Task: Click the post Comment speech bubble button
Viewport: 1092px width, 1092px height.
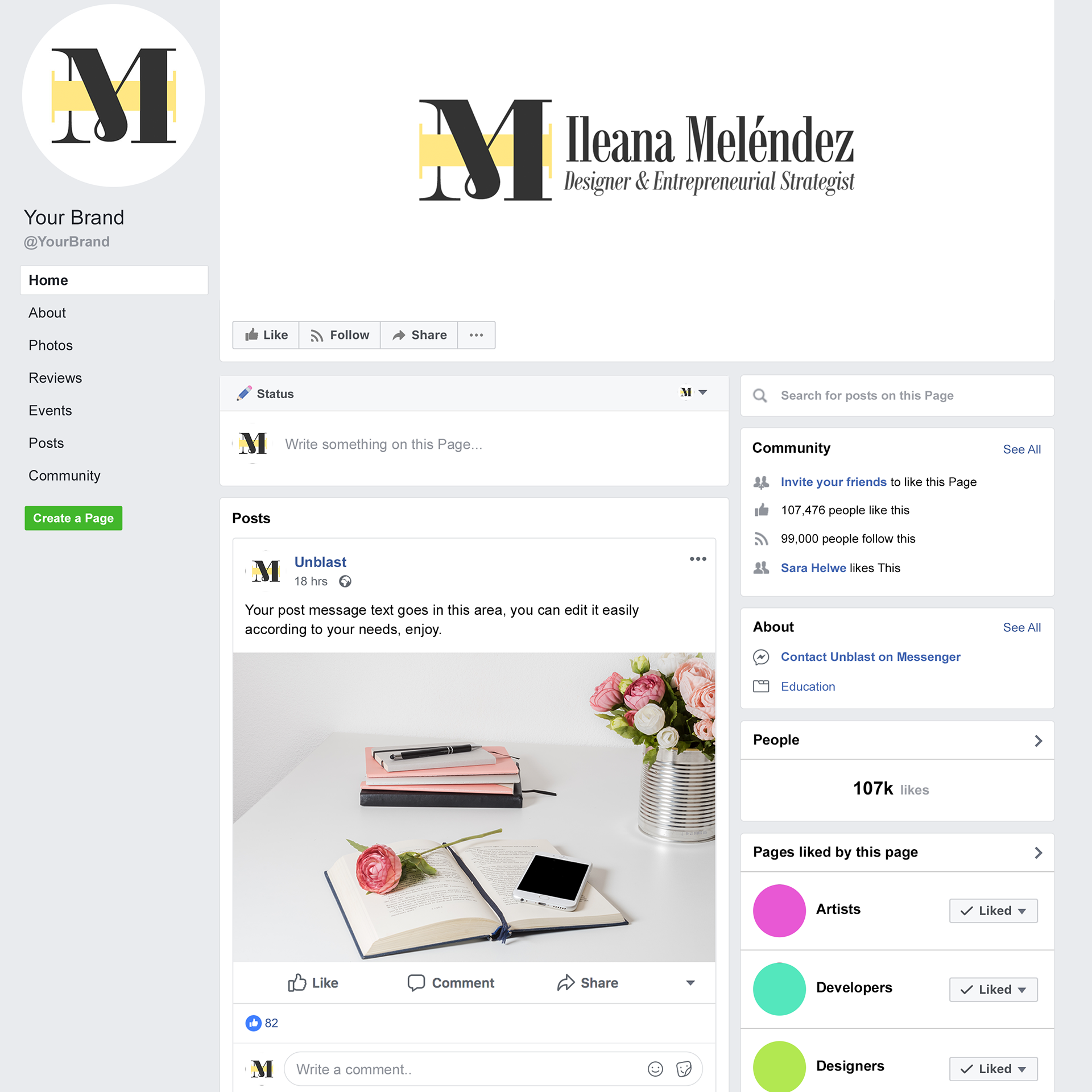Action: tap(451, 983)
